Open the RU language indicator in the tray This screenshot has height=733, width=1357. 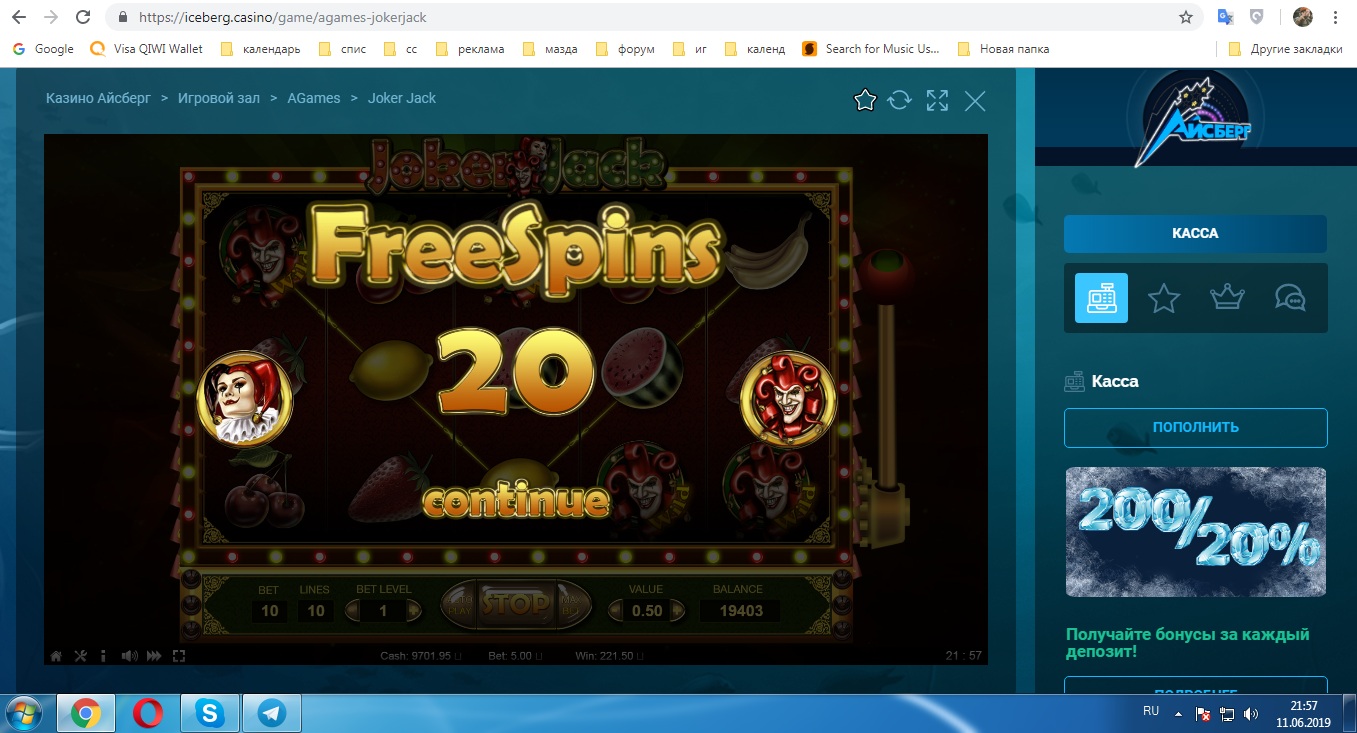pyautogui.click(x=1151, y=711)
